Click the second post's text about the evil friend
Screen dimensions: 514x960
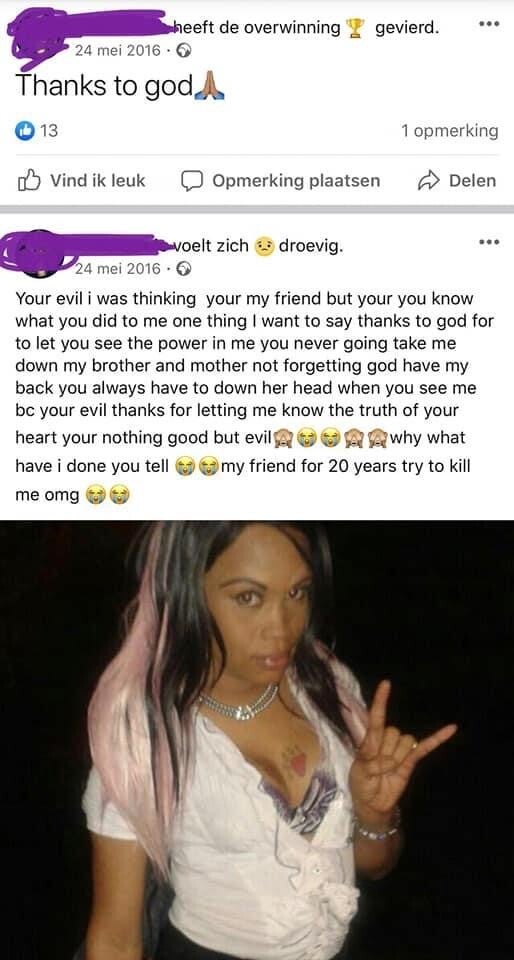pyautogui.click(x=253, y=397)
